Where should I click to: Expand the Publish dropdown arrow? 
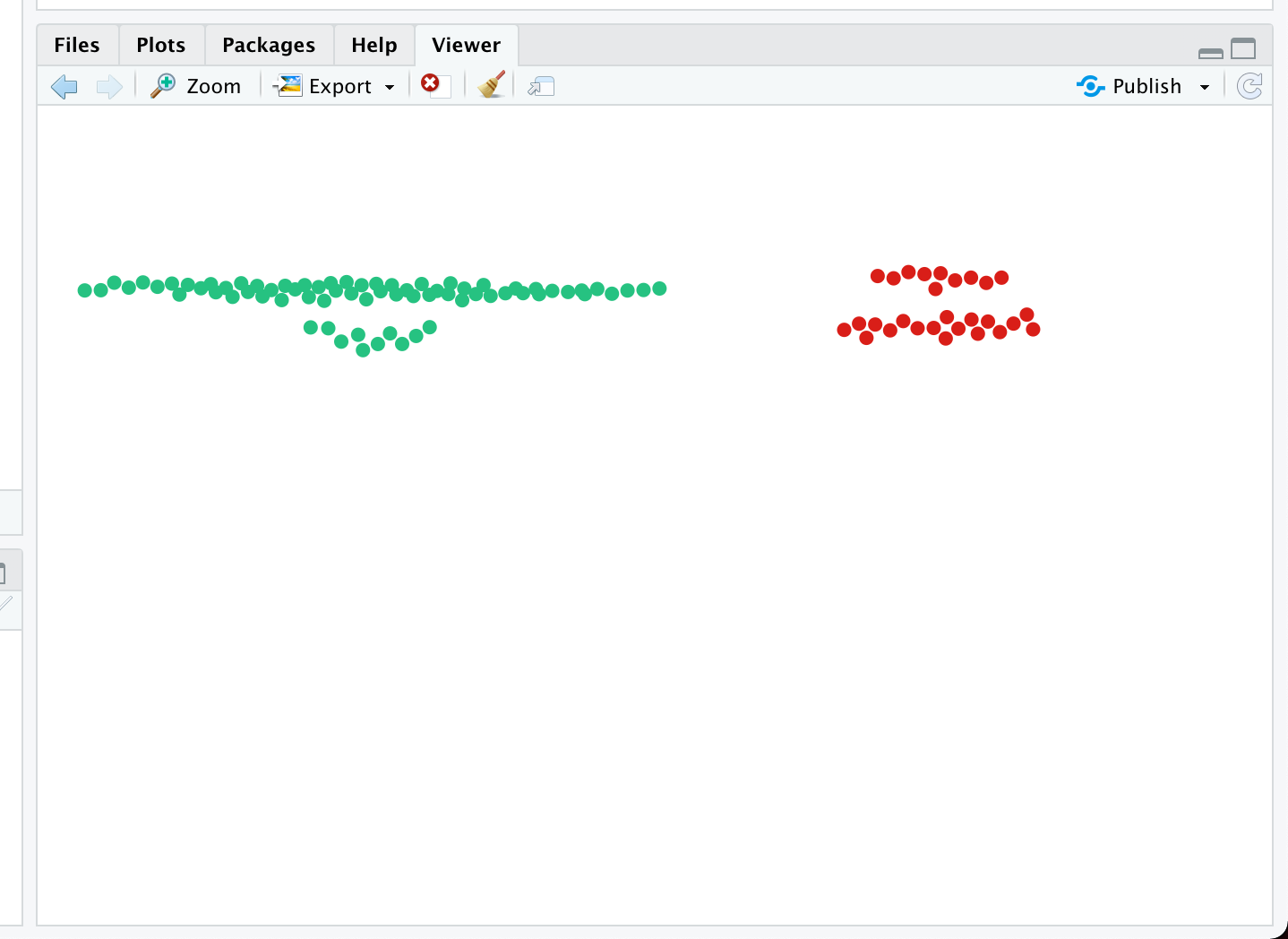click(x=1205, y=87)
